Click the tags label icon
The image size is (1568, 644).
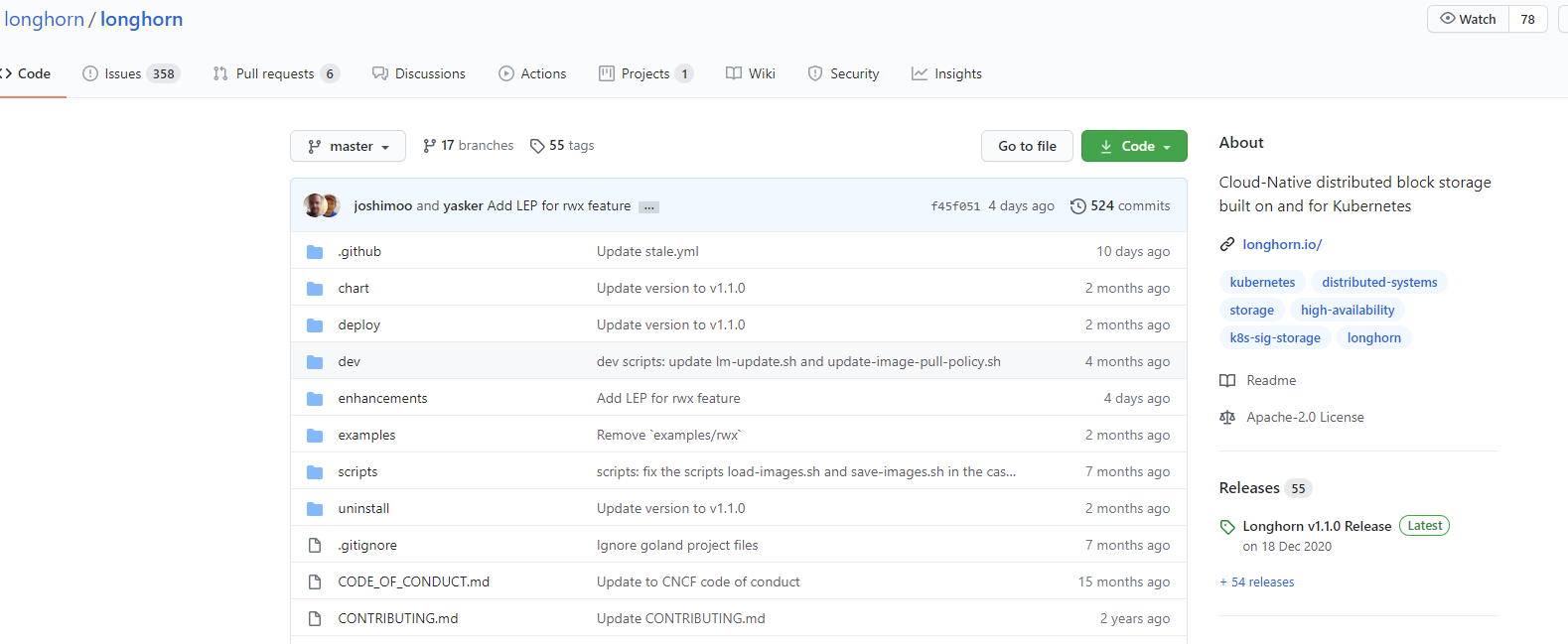pyautogui.click(x=537, y=146)
